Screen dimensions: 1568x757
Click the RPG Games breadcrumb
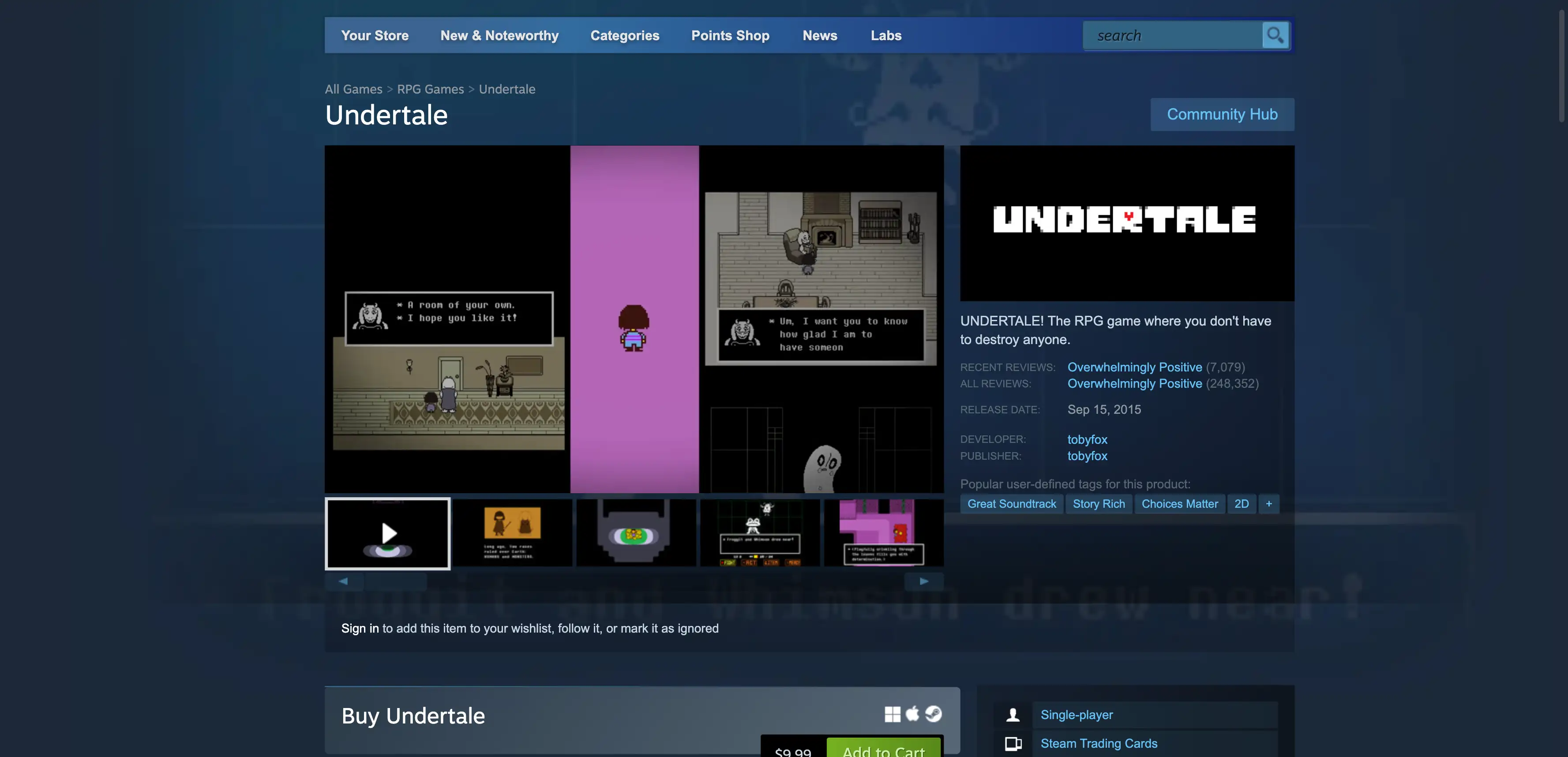coord(430,89)
